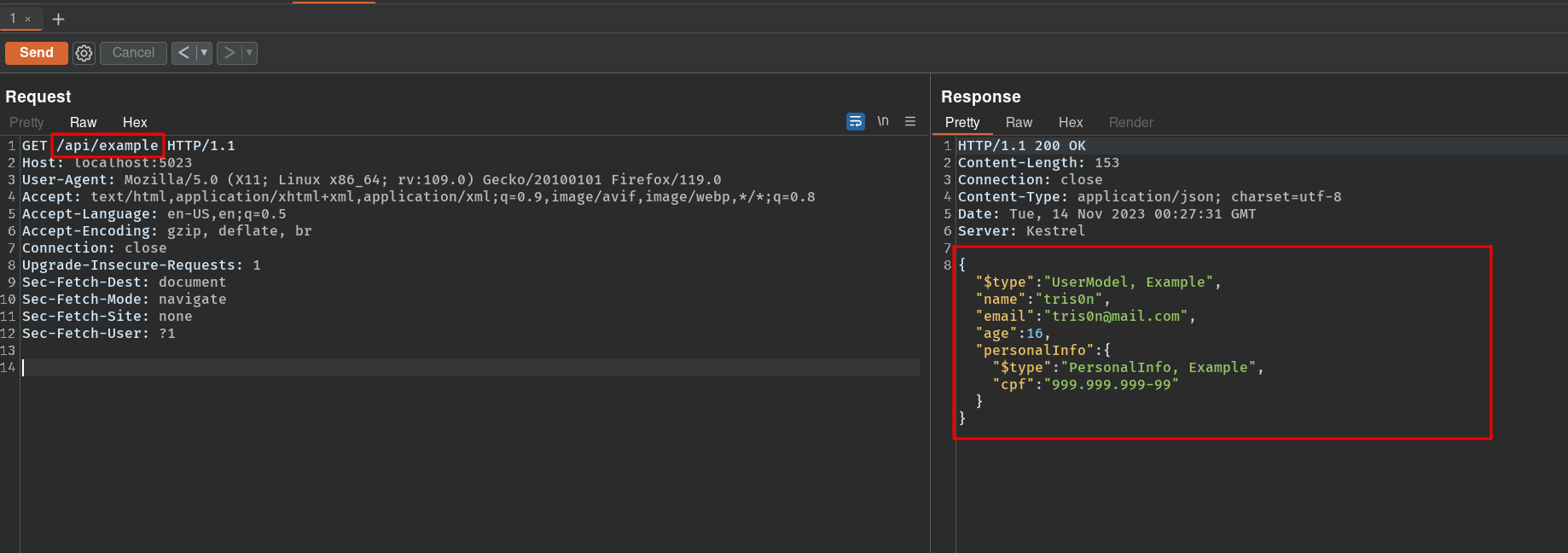Switch Response view to Hex
Image resolution: width=1568 pixels, height=553 pixels.
click(x=1071, y=123)
